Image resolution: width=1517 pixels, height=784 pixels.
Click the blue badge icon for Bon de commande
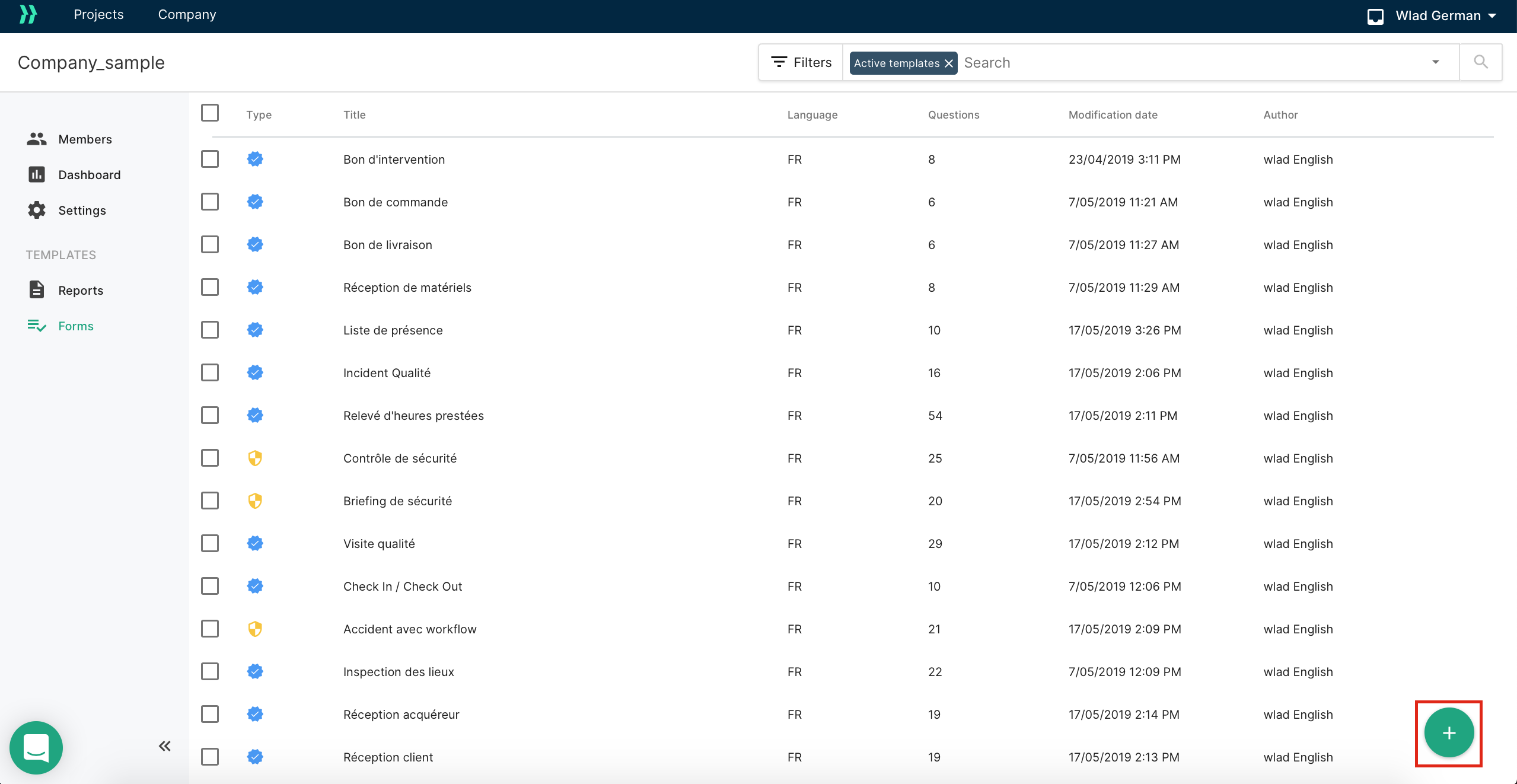point(255,202)
